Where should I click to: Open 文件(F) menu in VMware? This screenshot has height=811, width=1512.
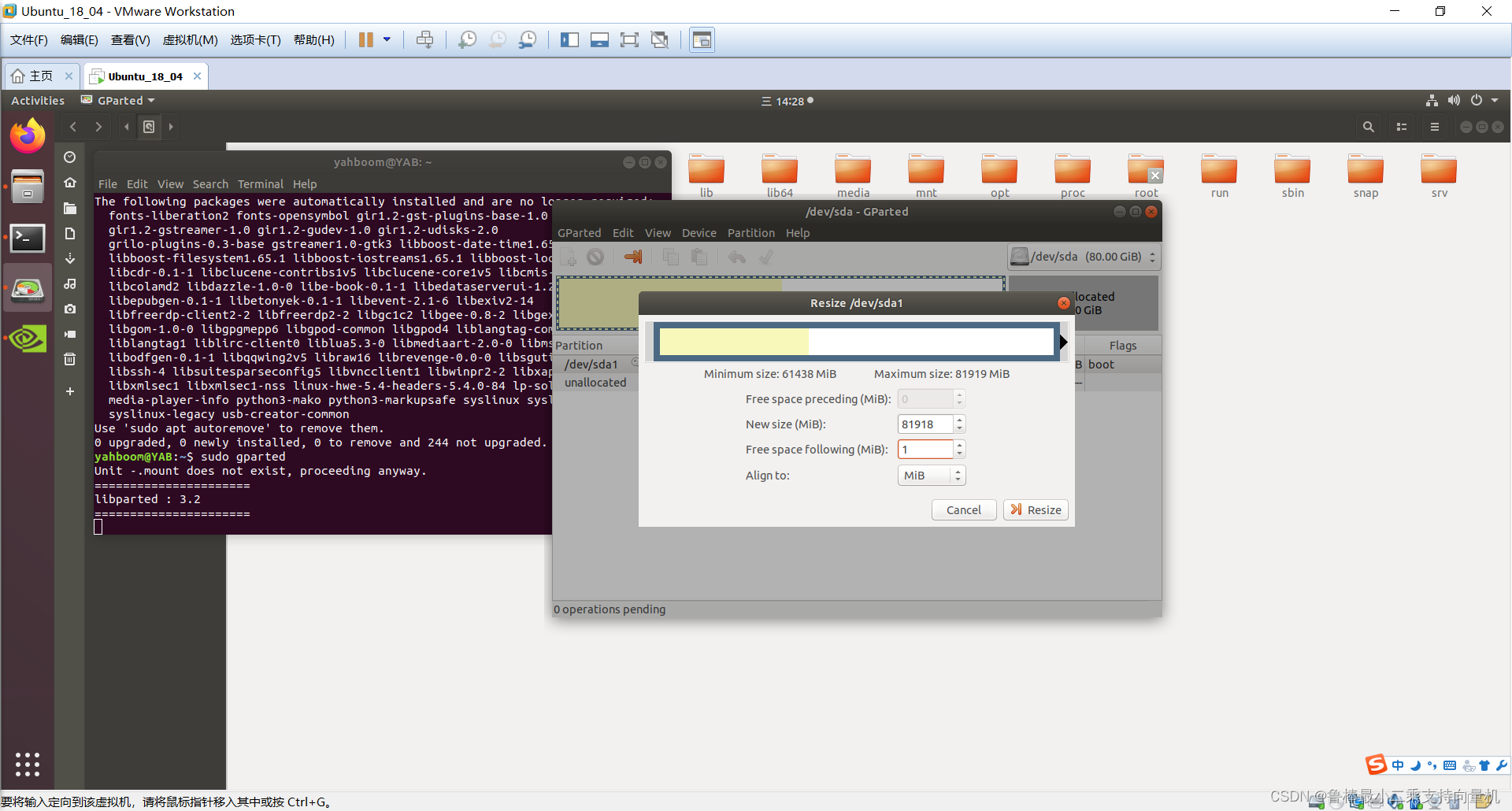pos(29,40)
